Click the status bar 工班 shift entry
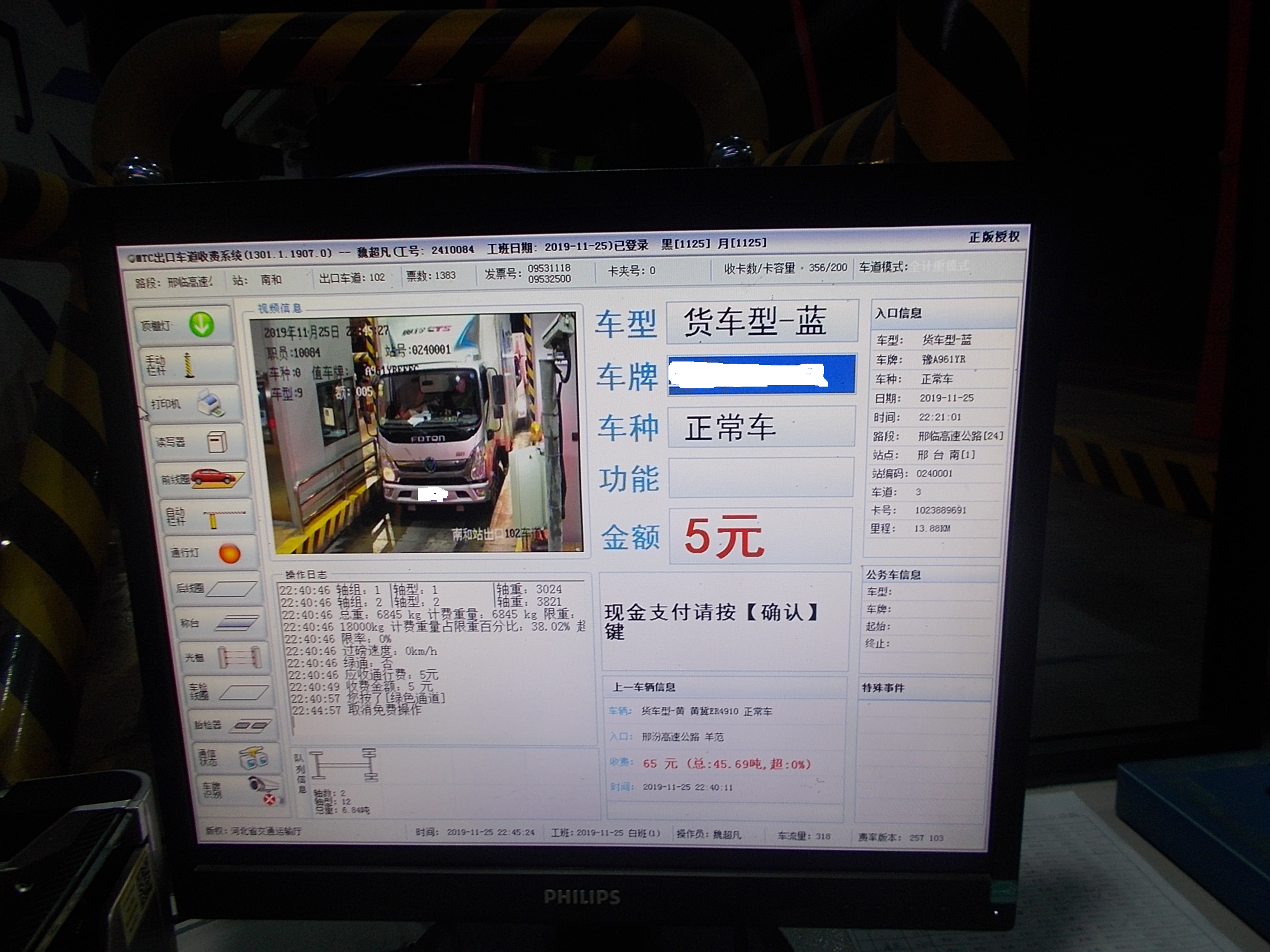 (606, 832)
